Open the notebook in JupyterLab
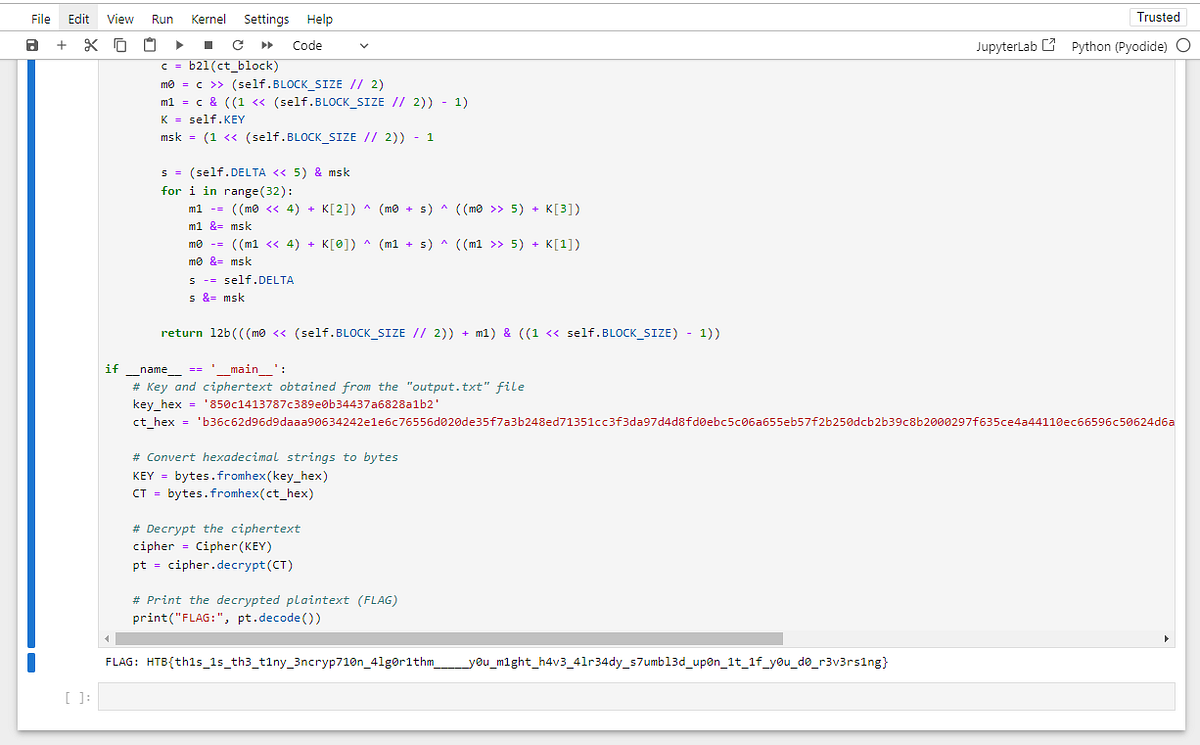 pyautogui.click(x=1015, y=46)
